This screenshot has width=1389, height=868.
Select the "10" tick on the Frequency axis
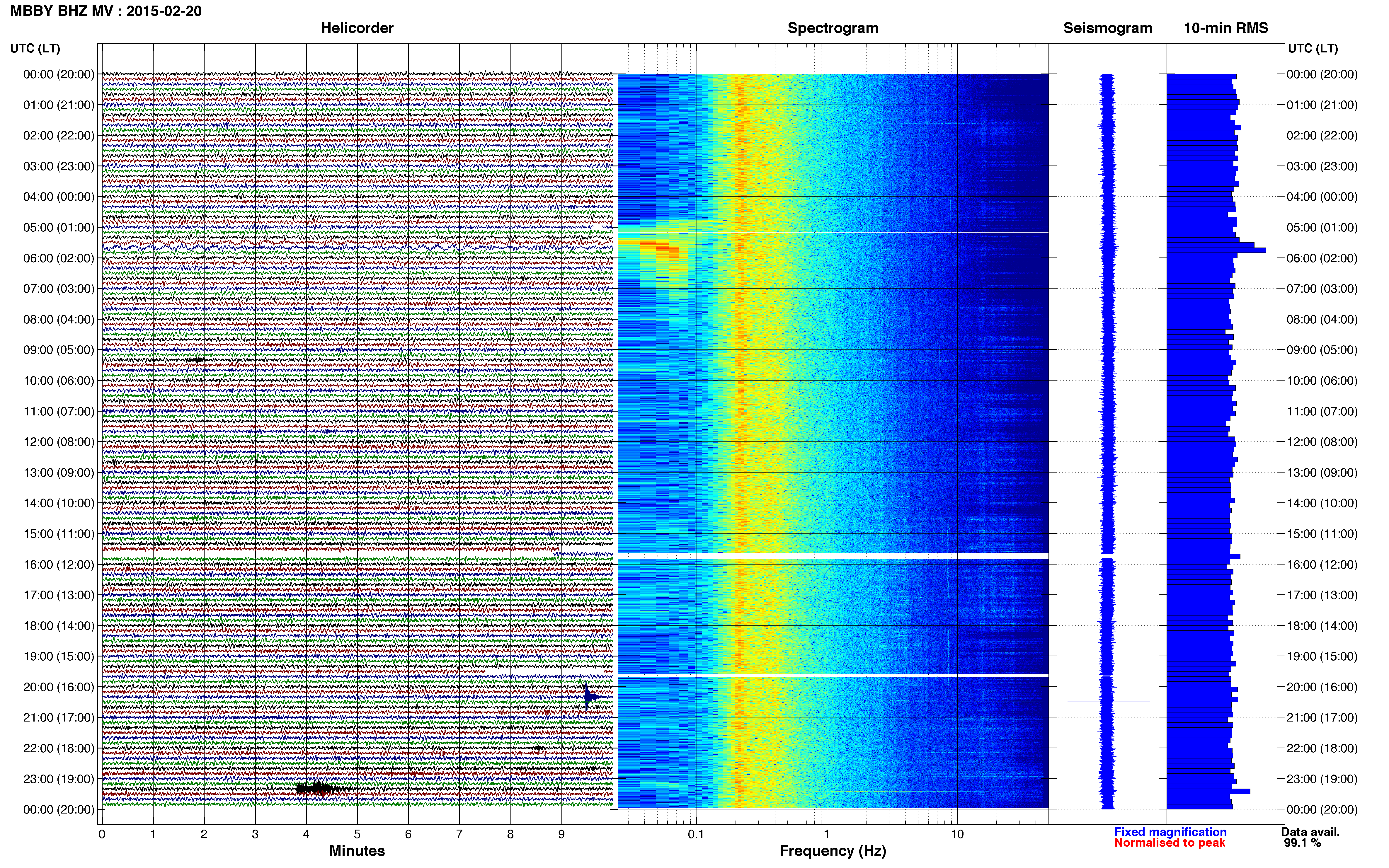957,834
